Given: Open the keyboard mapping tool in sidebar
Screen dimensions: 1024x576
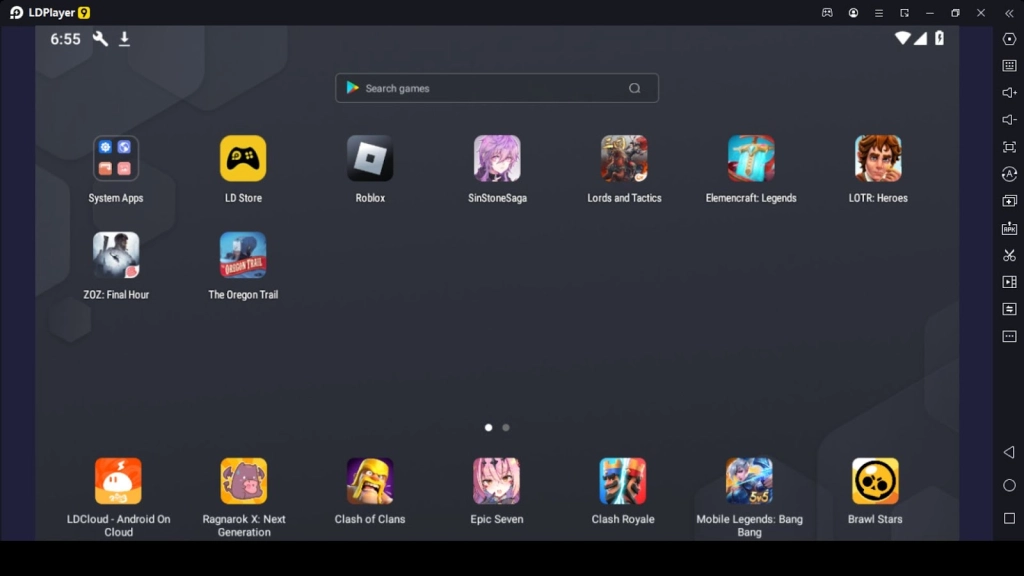Looking at the screenshot, I should tap(1009, 66).
